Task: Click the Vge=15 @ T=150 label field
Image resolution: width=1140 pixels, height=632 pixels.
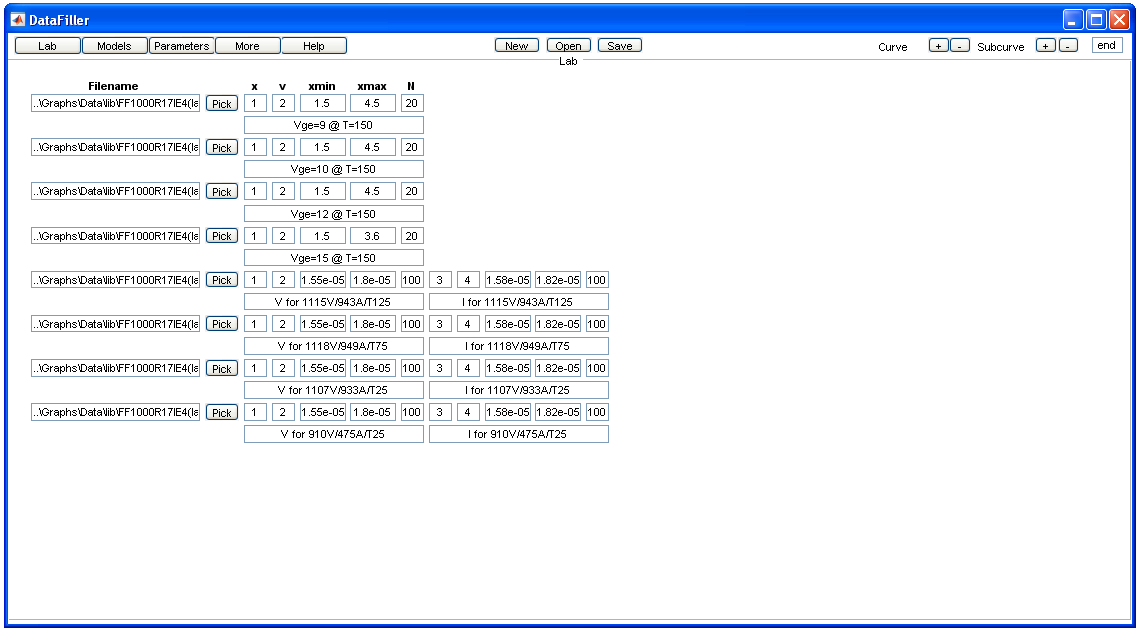Action: [x=333, y=258]
